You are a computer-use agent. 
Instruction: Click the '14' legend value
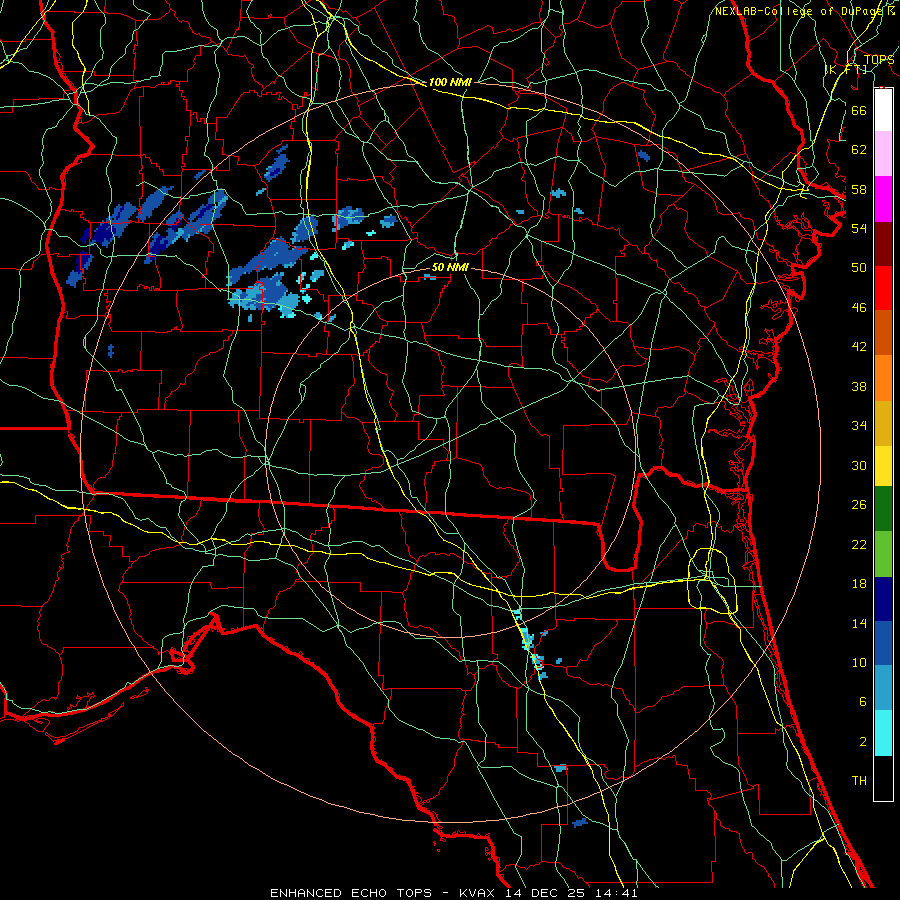859,623
